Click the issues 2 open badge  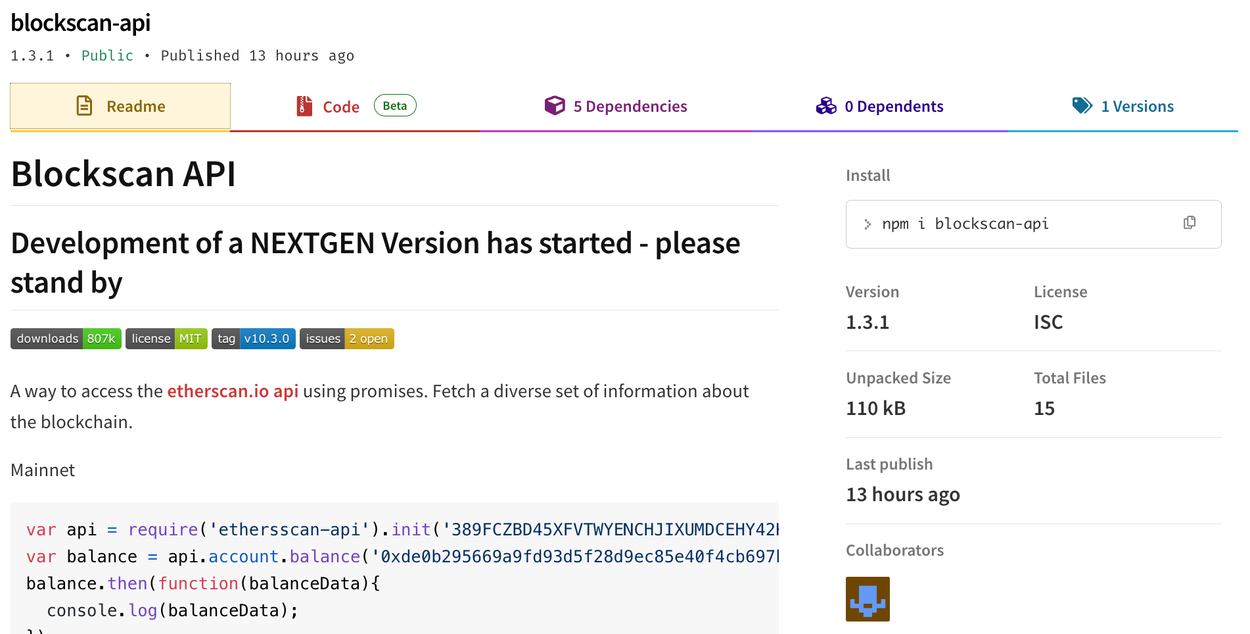point(346,338)
